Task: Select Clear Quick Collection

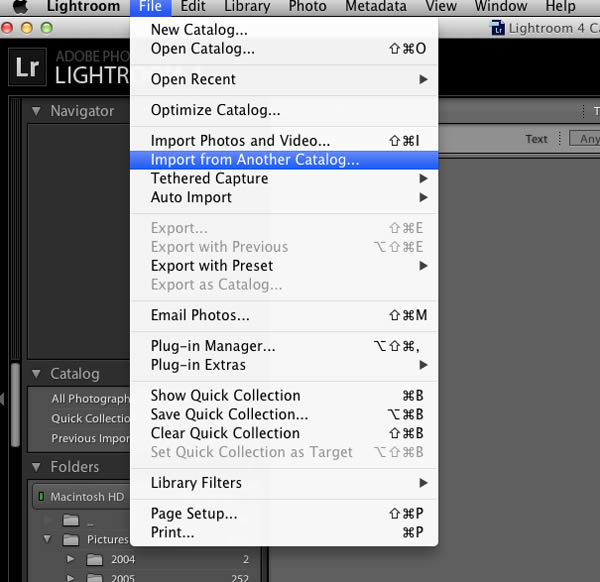Action: point(284,433)
